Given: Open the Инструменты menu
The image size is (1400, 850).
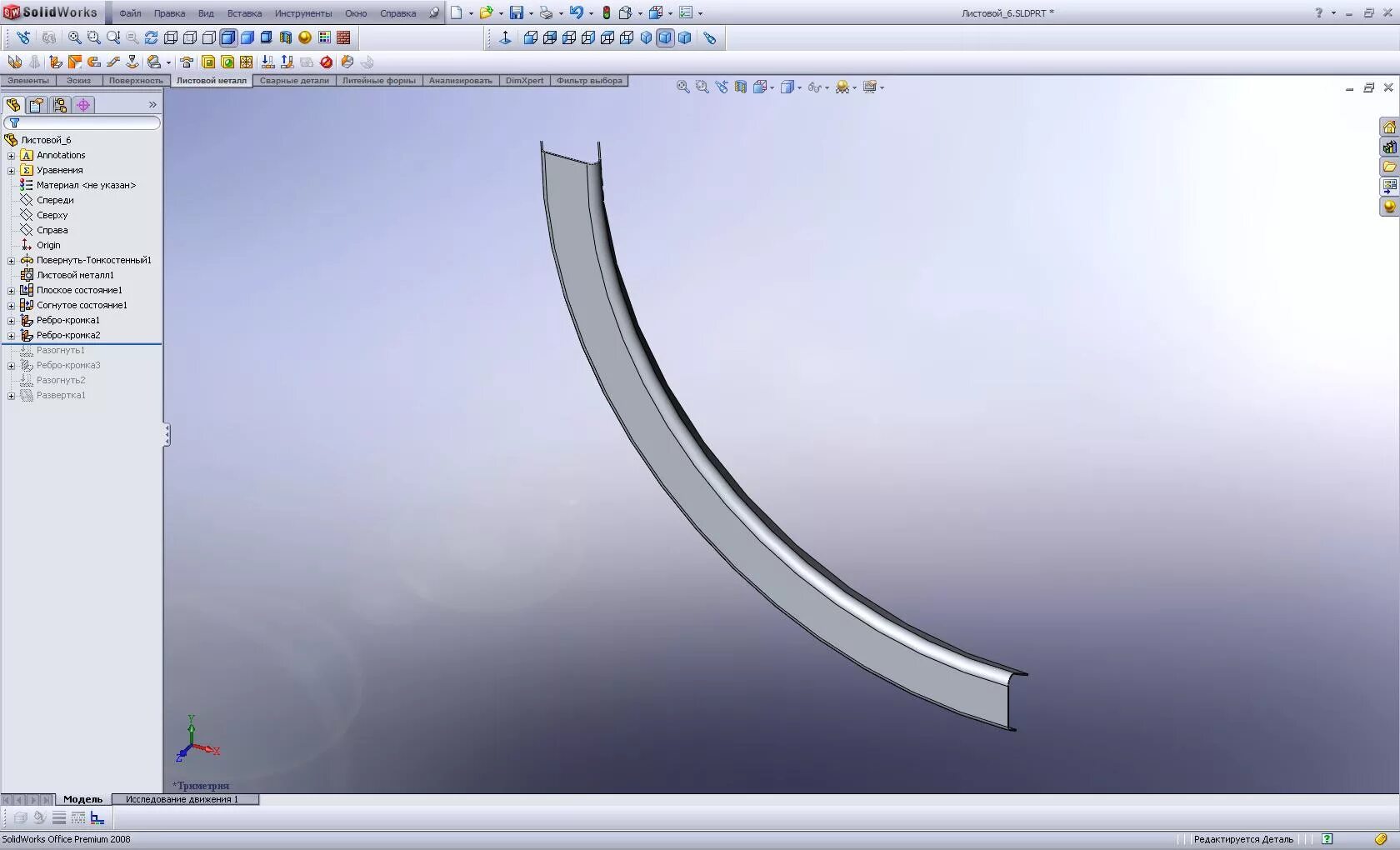Looking at the screenshot, I should 303,13.
